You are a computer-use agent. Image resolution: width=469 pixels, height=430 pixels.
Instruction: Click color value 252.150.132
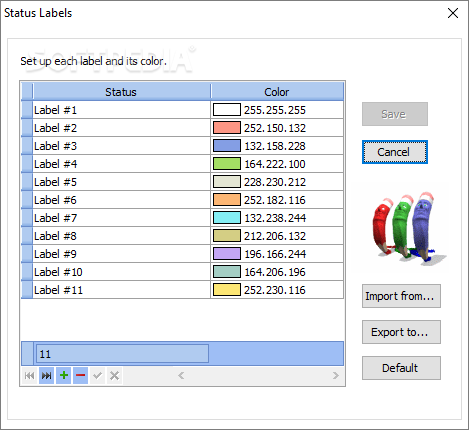click(x=275, y=128)
